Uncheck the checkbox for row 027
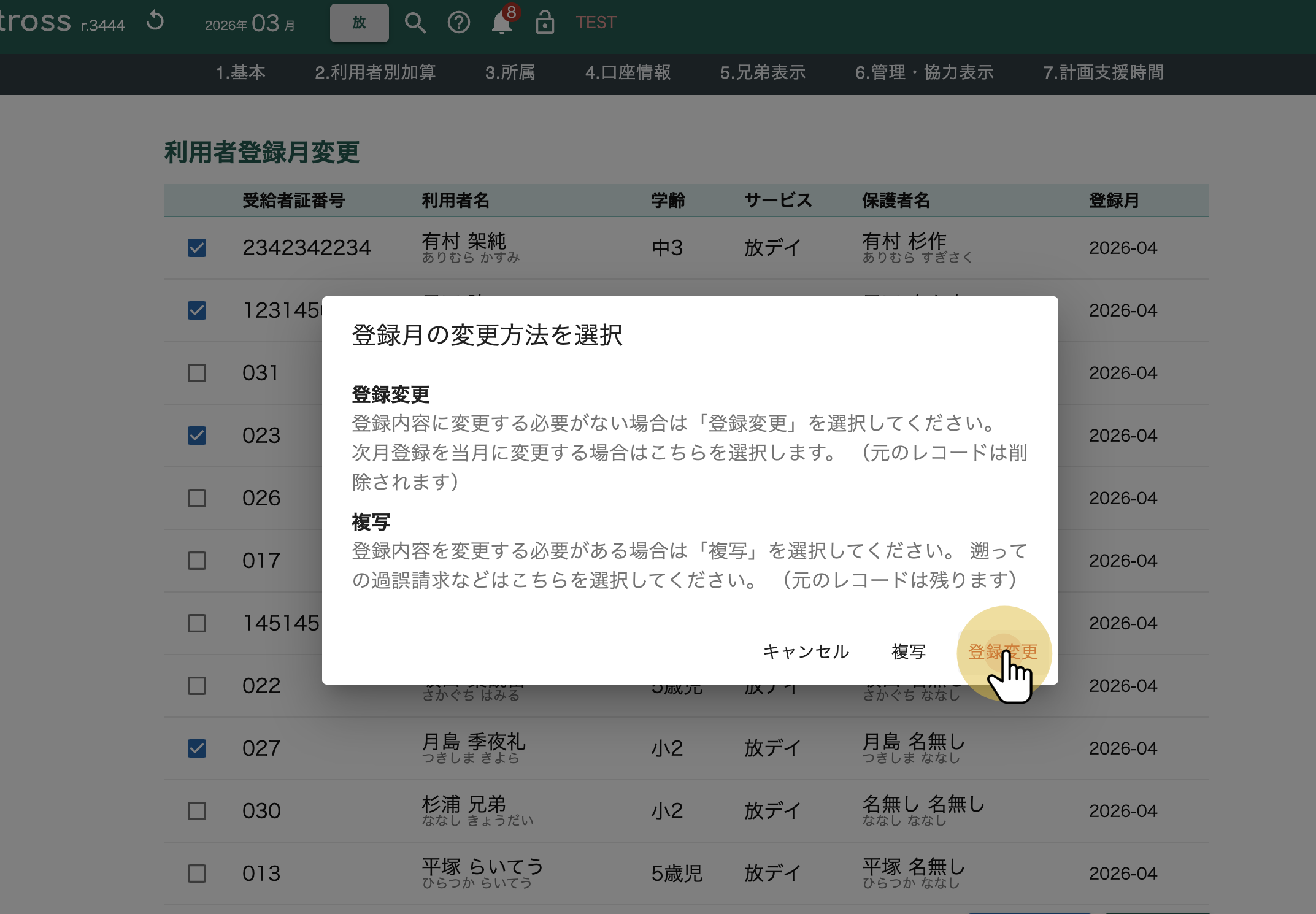The image size is (1316, 914). (x=197, y=748)
